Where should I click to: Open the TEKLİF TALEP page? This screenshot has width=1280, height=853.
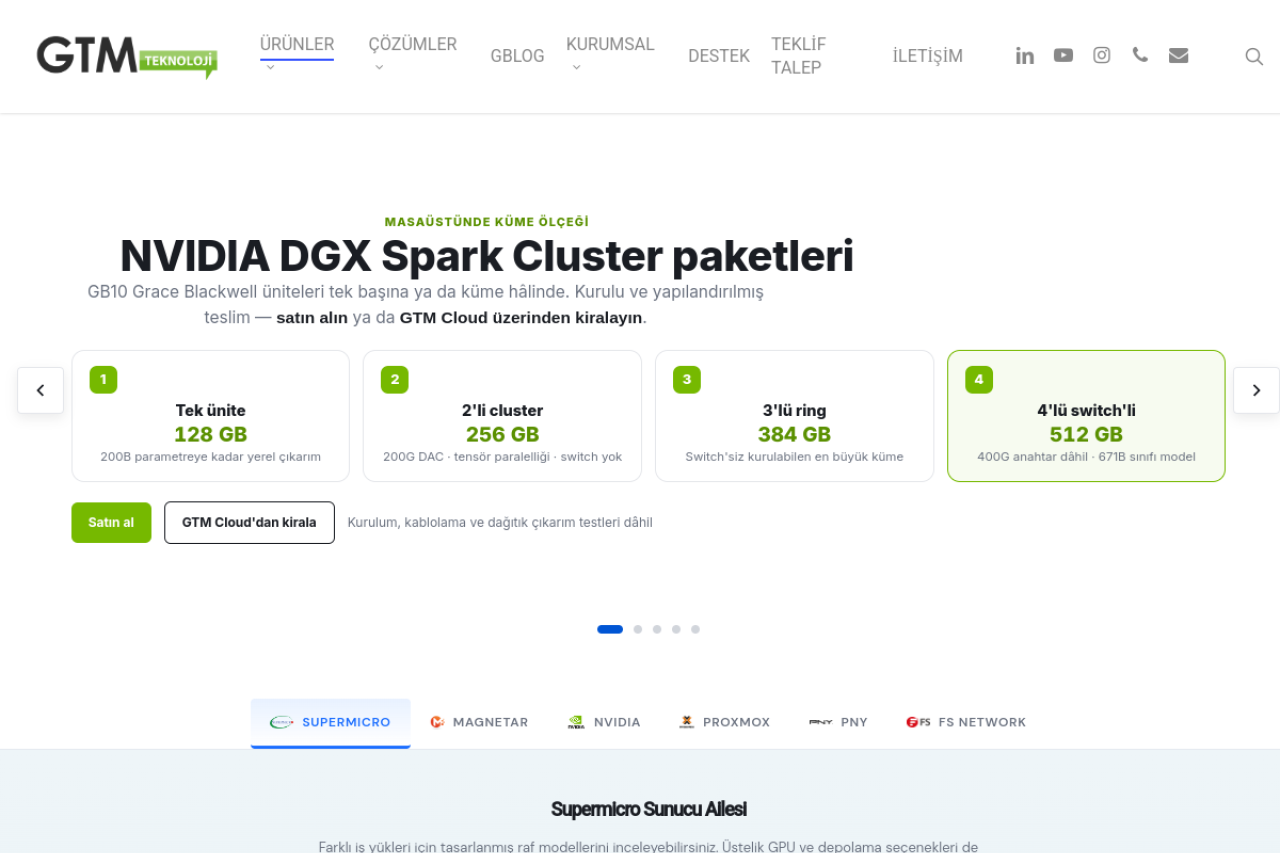click(x=799, y=56)
